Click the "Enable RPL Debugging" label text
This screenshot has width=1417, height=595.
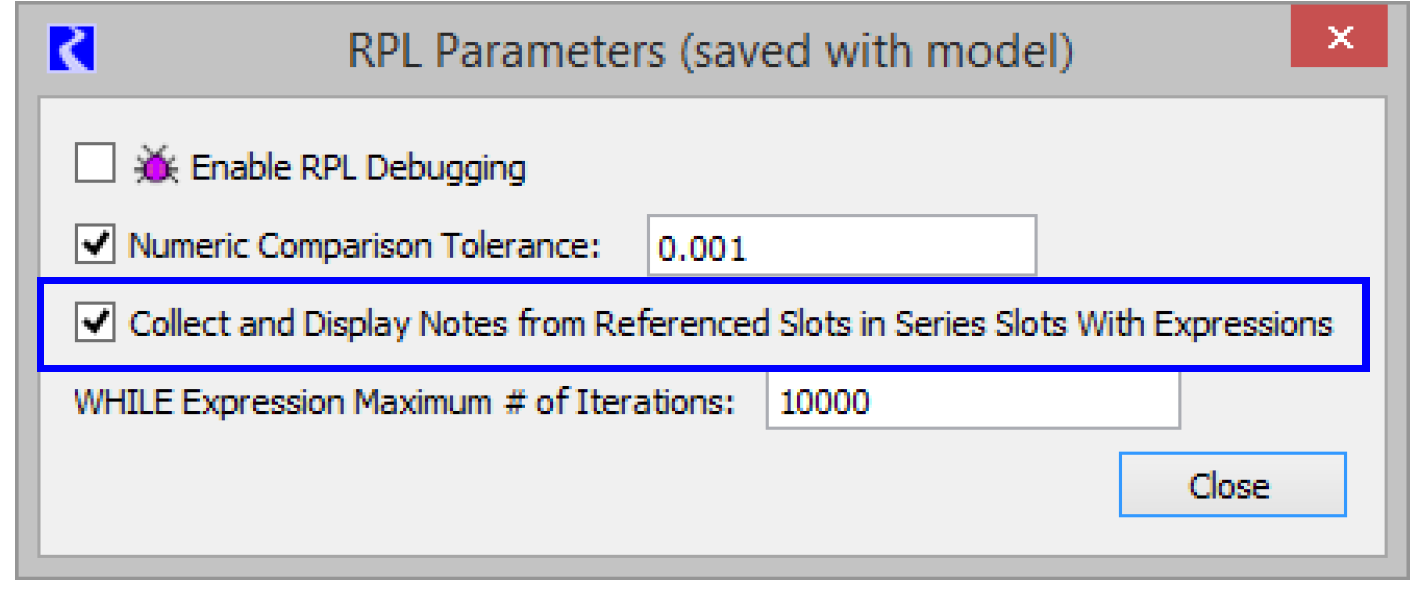[358, 168]
